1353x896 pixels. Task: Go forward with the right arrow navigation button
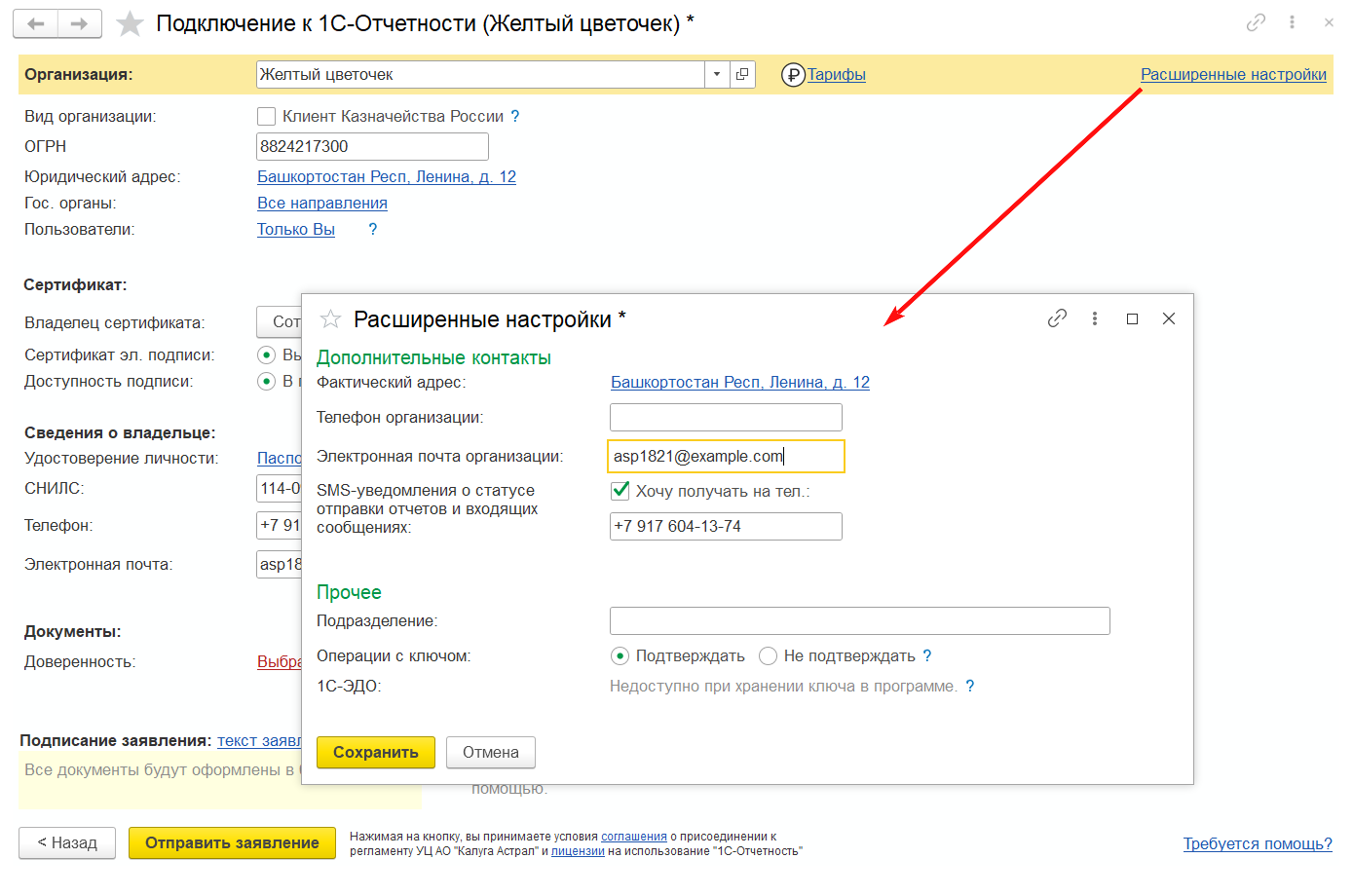pos(80,23)
